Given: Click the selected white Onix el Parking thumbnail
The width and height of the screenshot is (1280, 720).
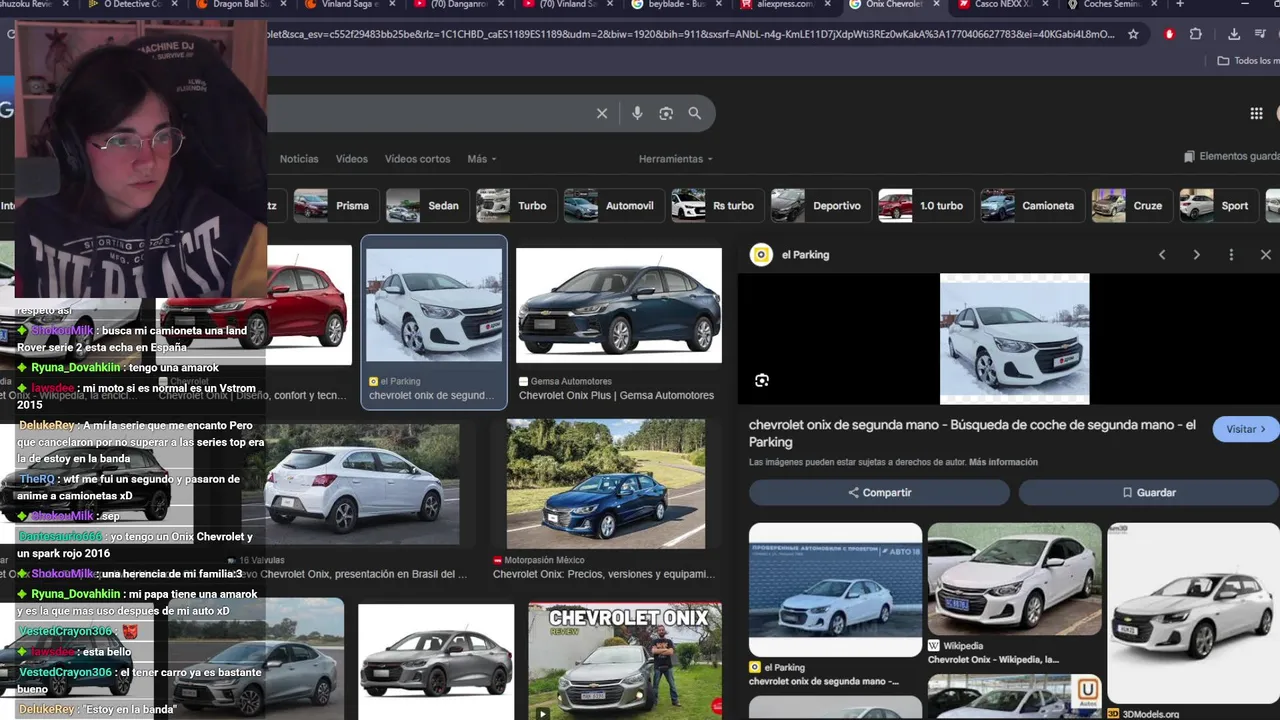Looking at the screenshot, I should pyautogui.click(x=434, y=305).
